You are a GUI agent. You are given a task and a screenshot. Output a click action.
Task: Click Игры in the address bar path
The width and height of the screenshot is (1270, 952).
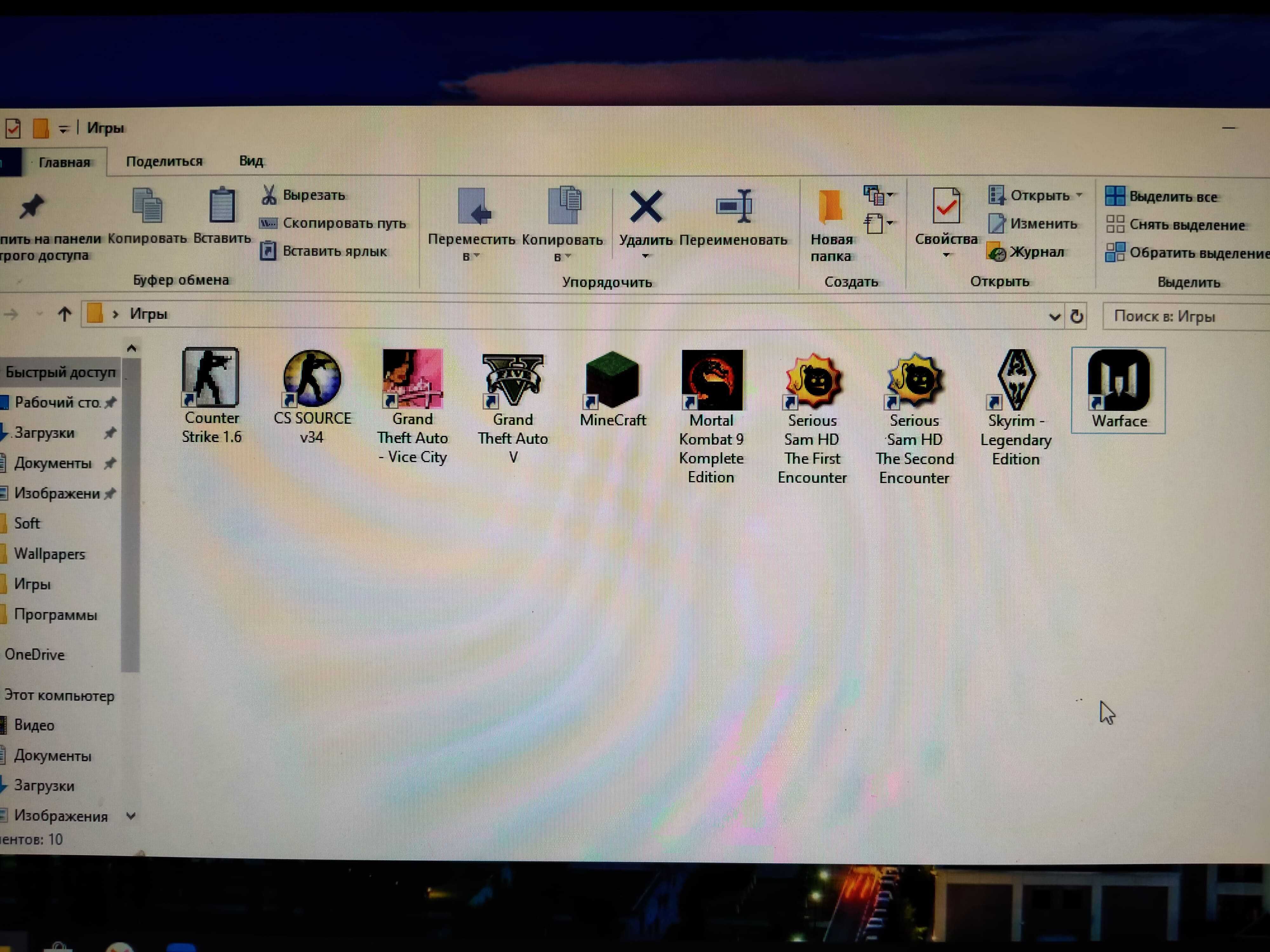[148, 314]
